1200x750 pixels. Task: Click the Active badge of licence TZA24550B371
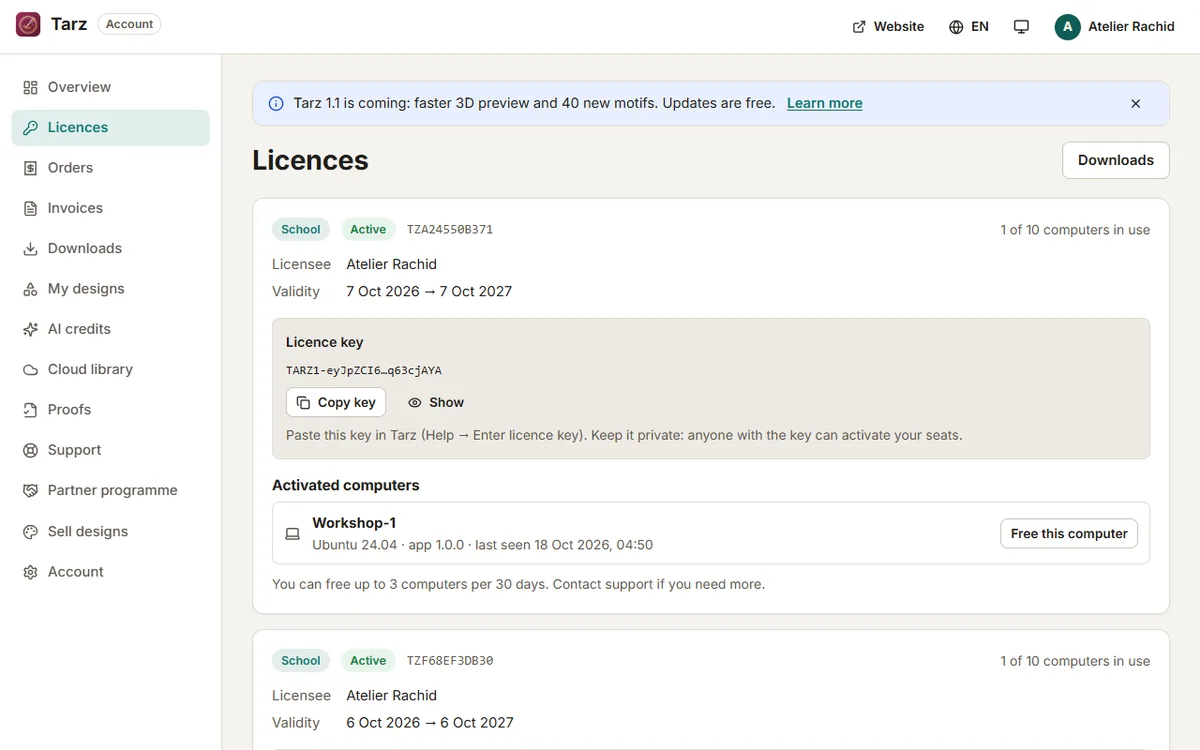[368, 230]
